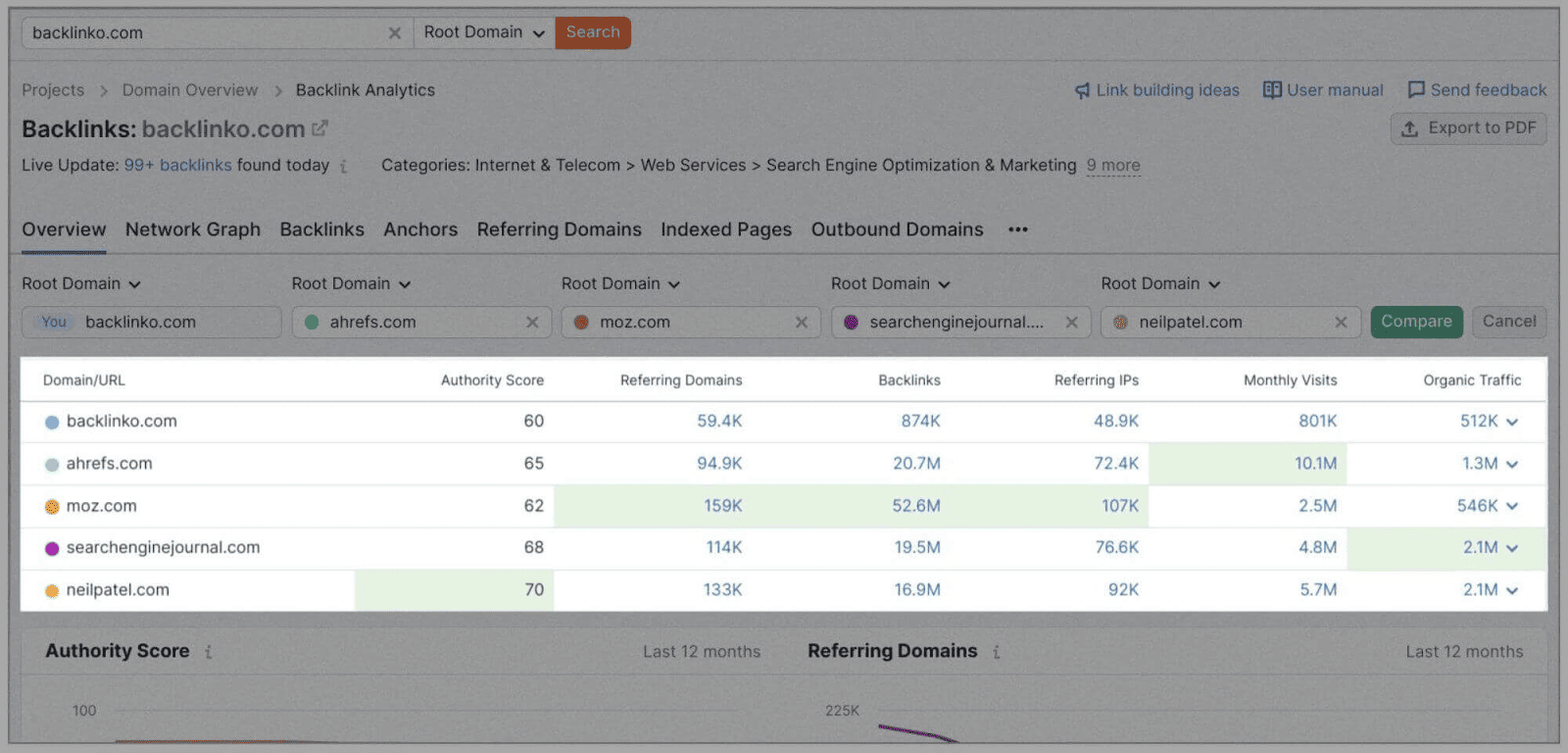Open the 99+ backlinks link

click(177, 166)
